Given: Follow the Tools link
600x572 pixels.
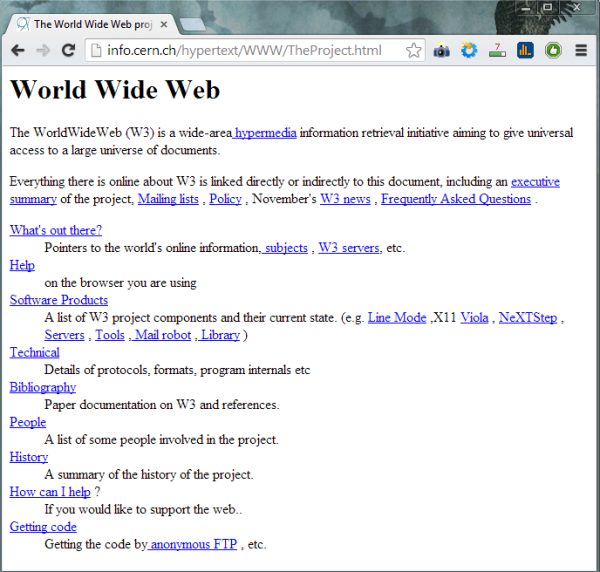Looking at the screenshot, I should click(x=110, y=335).
